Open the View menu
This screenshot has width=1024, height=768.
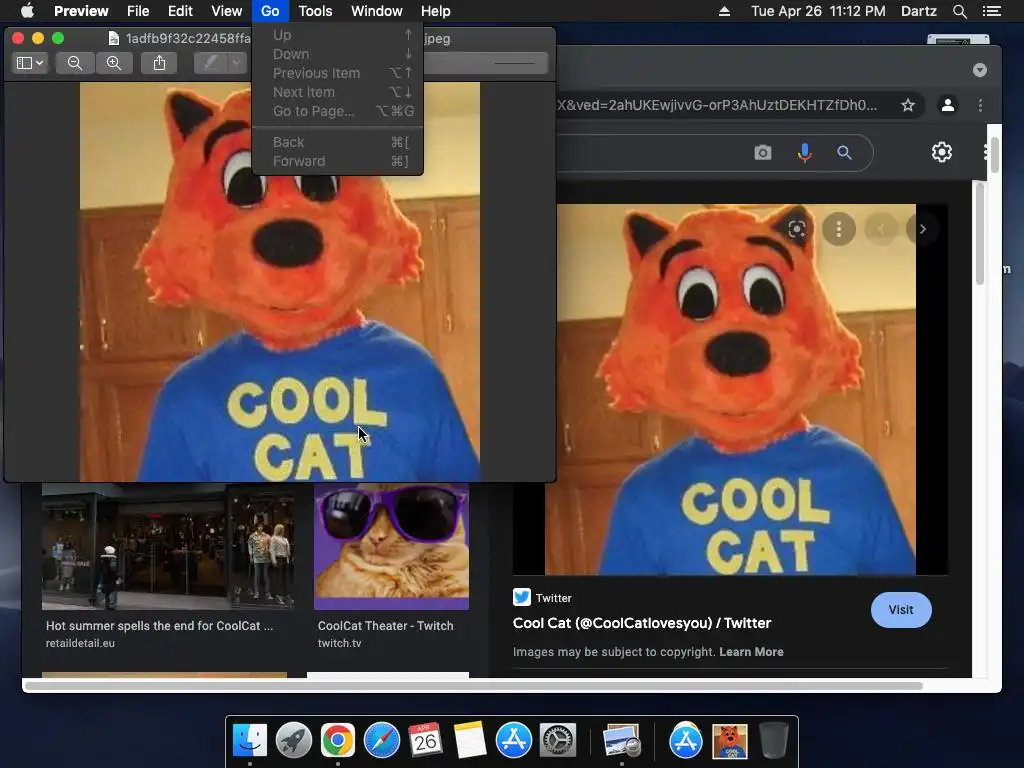coord(227,11)
